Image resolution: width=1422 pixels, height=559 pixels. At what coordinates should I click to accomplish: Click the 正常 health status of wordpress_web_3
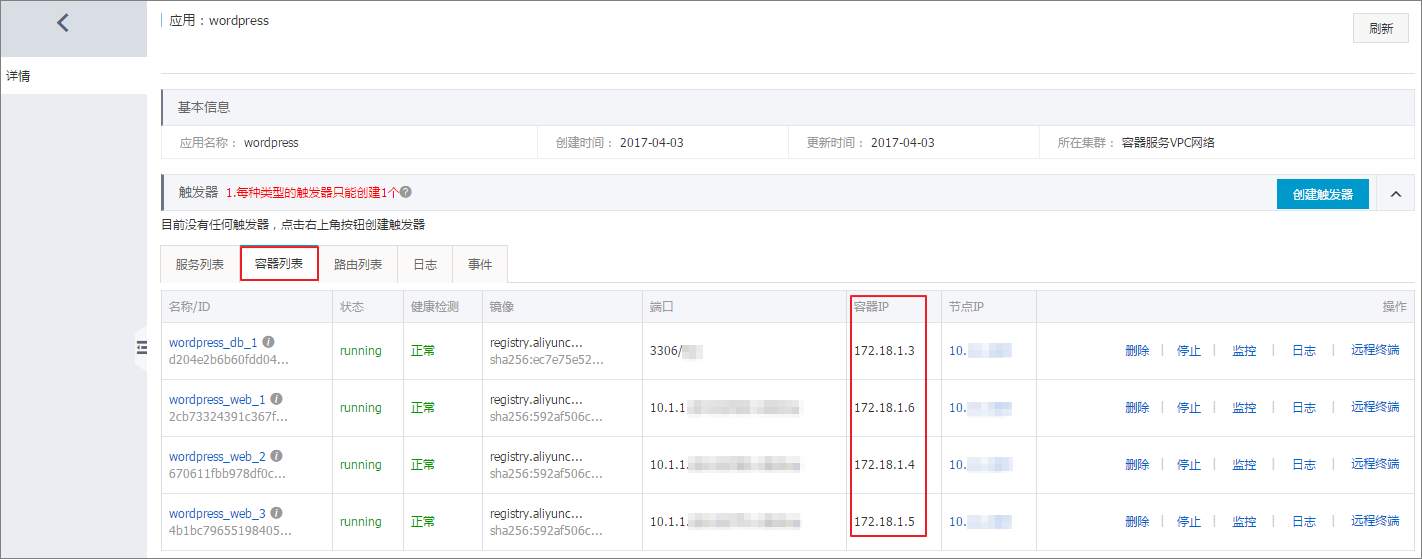point(423,521)
